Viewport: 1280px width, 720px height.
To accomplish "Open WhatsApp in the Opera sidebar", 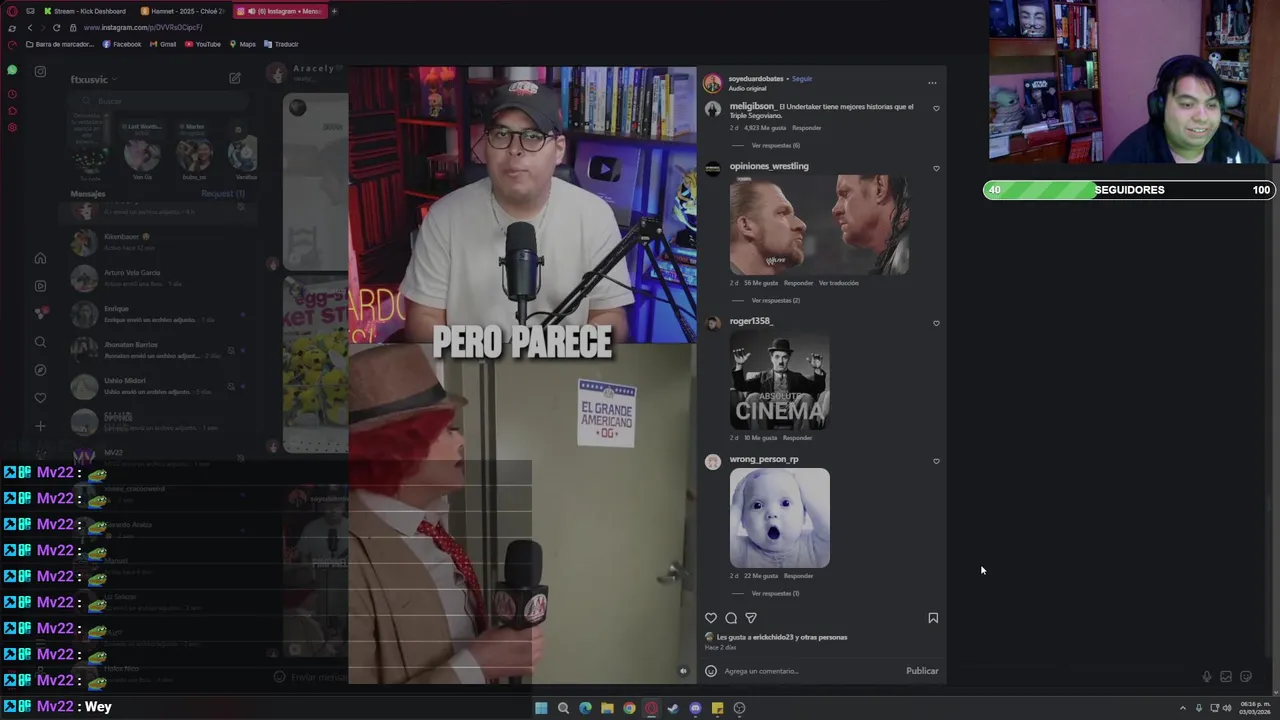I will click(x=12, y=71).
